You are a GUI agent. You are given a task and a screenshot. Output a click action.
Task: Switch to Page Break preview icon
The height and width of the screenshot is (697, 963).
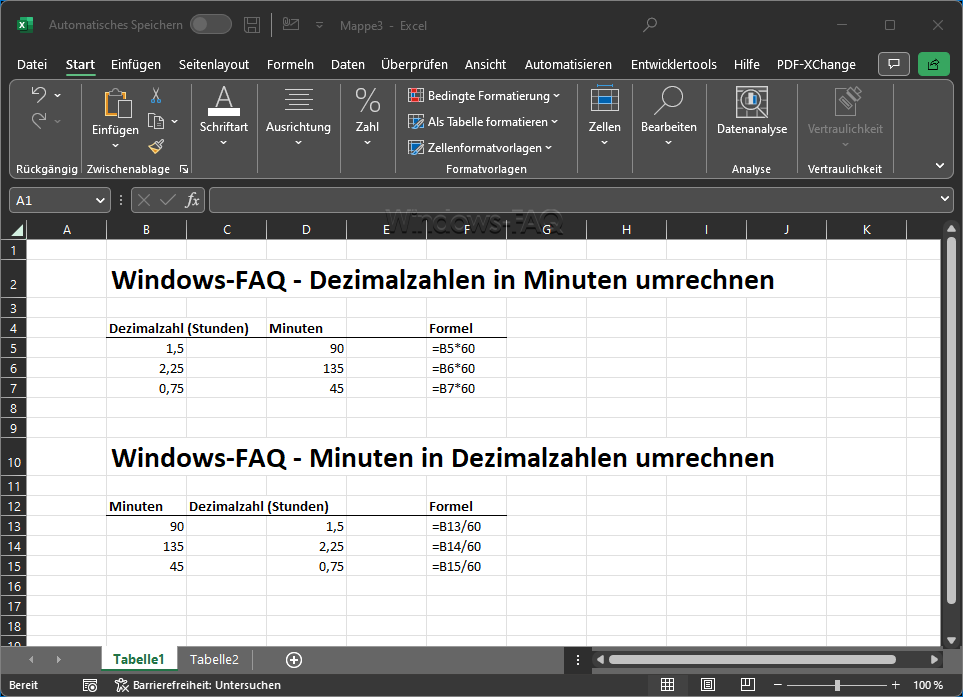coord(747,685)
